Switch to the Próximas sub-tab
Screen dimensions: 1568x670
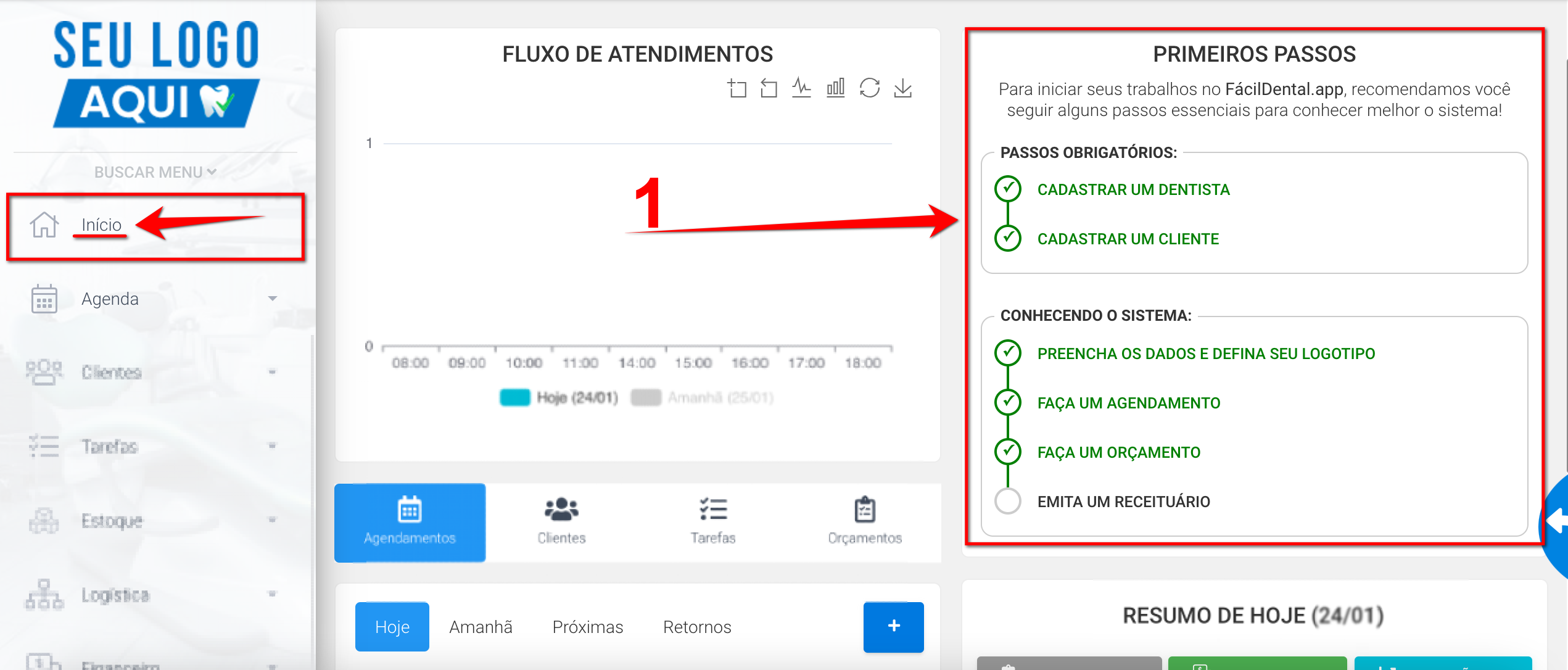(588, 627)
